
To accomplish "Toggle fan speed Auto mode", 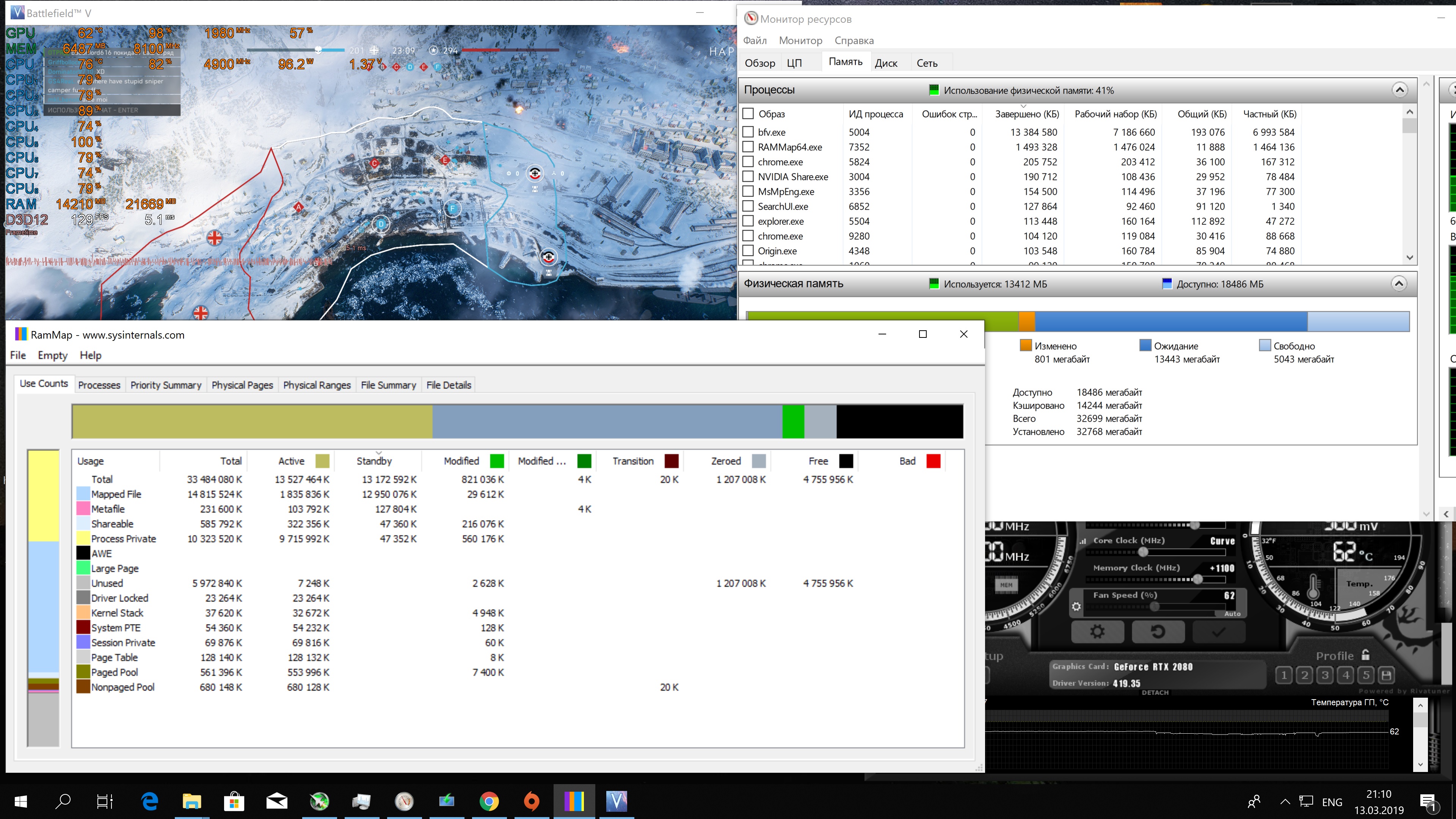I will pos(1232,614).
